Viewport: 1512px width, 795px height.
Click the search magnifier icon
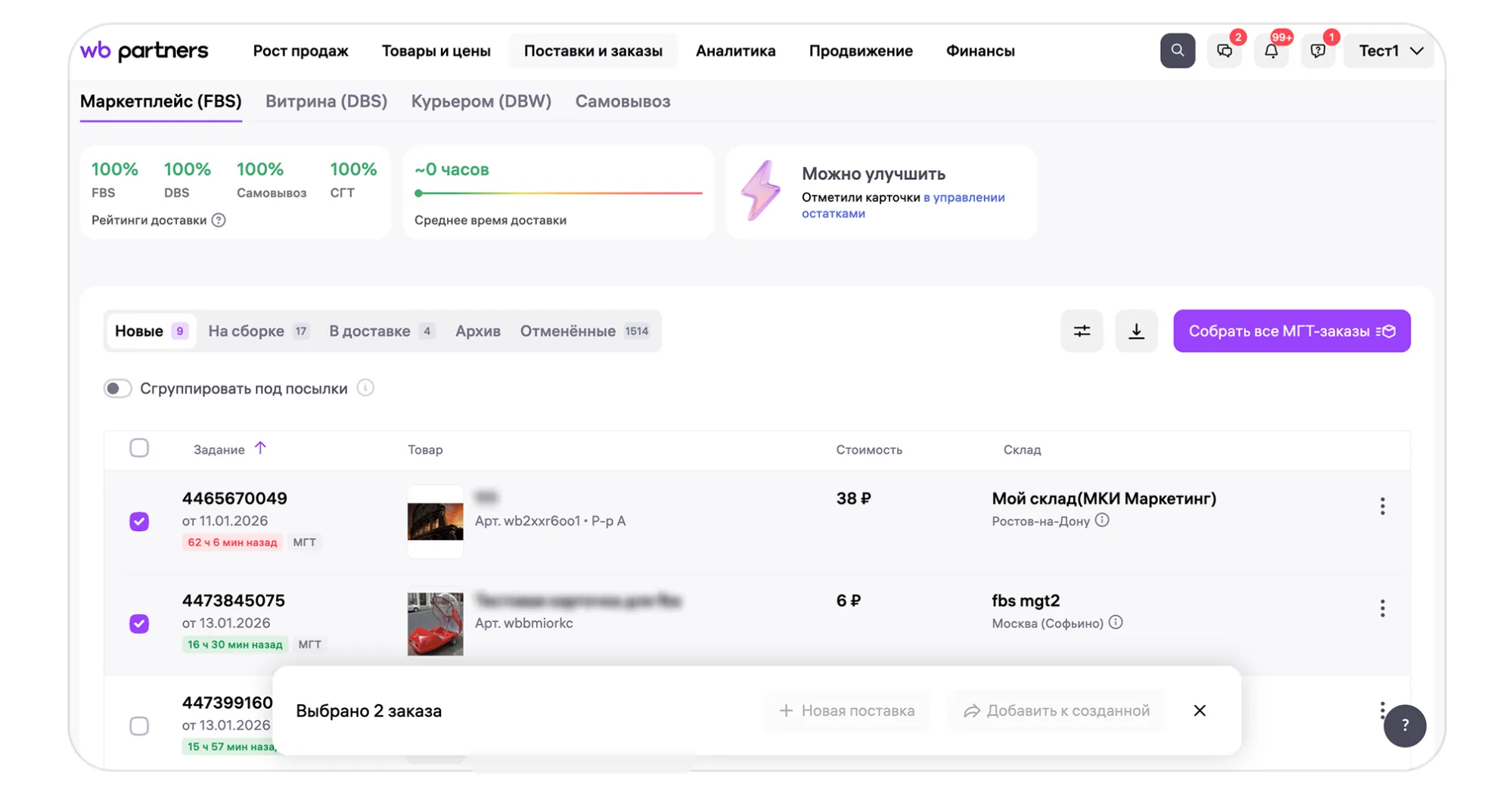coord(1177,51)
